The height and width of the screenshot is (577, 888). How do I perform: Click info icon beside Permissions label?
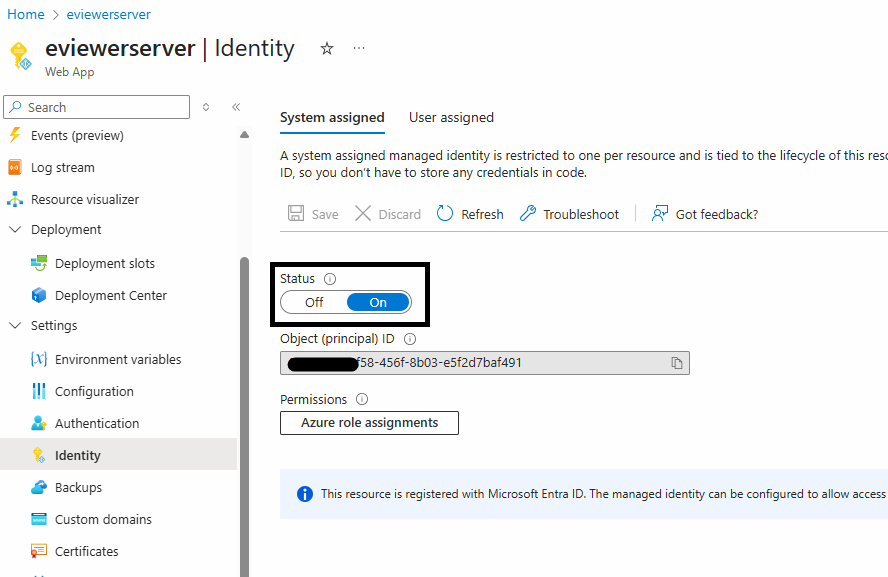(362, 399)
